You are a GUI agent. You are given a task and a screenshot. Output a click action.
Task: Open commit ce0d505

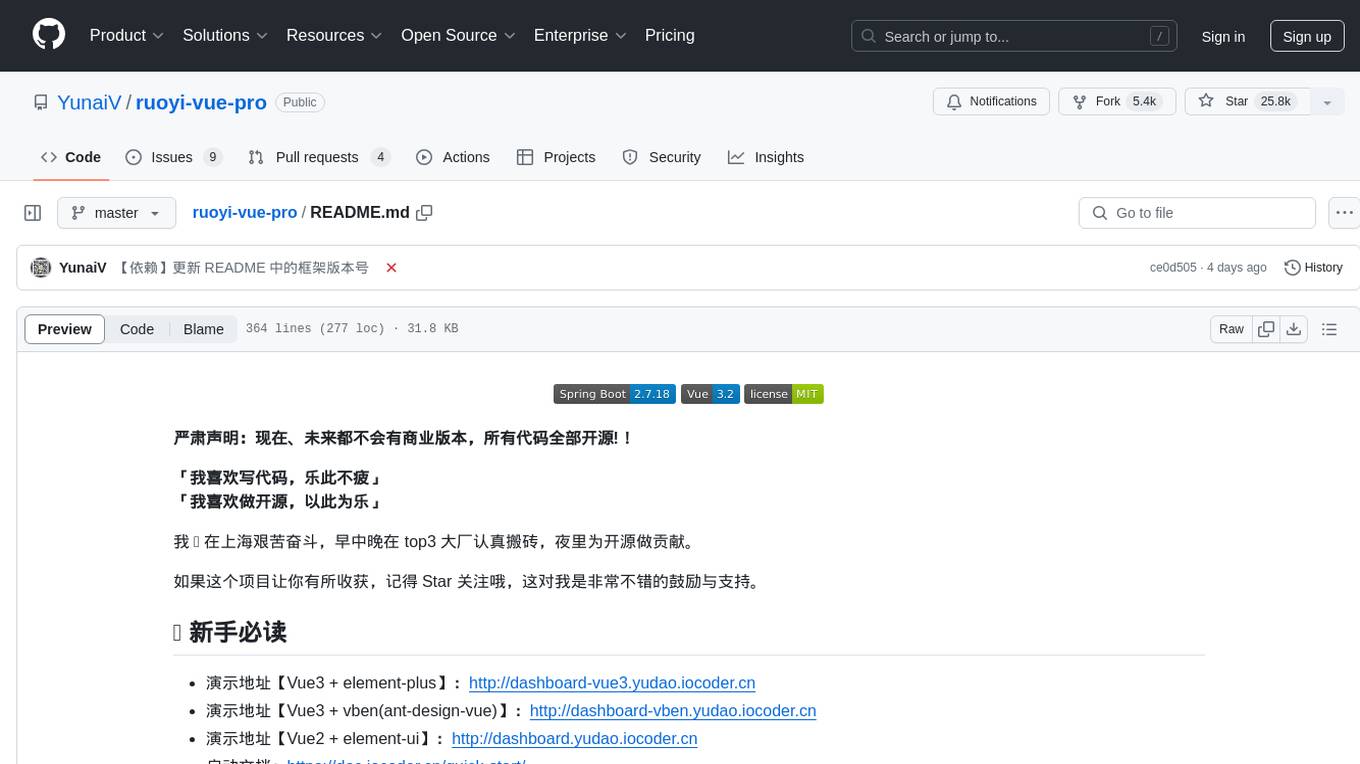pos(1173,268)
